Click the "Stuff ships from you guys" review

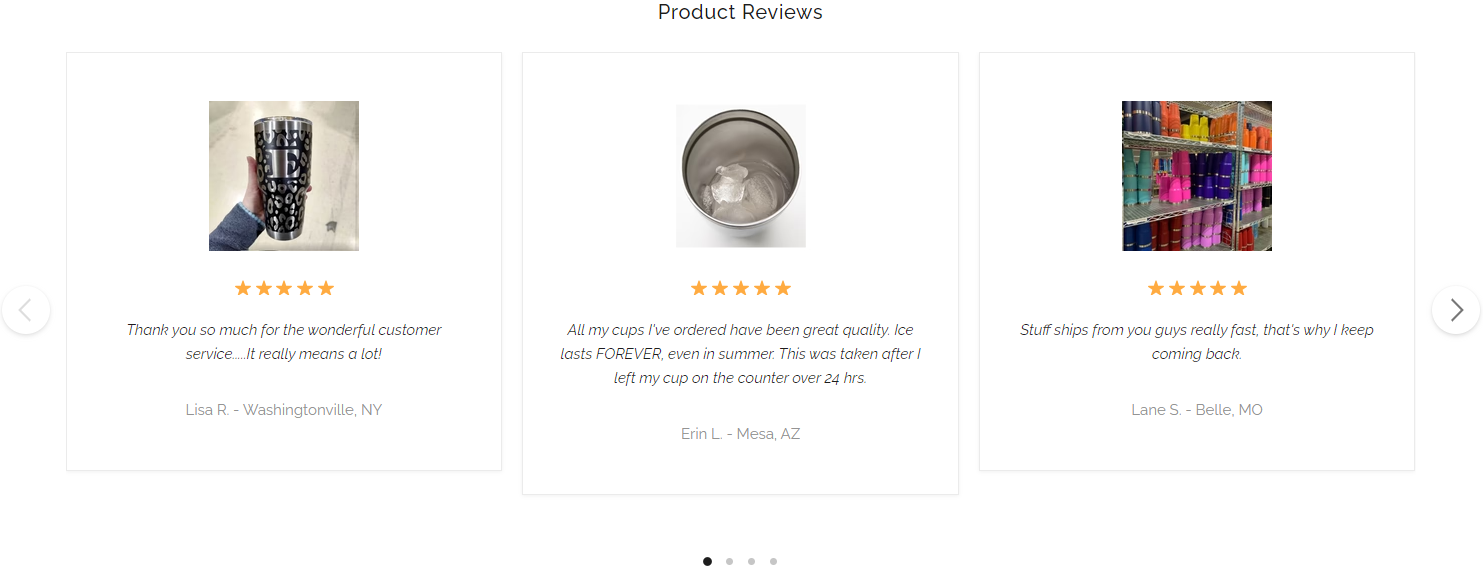click(x=1197, y=342)
